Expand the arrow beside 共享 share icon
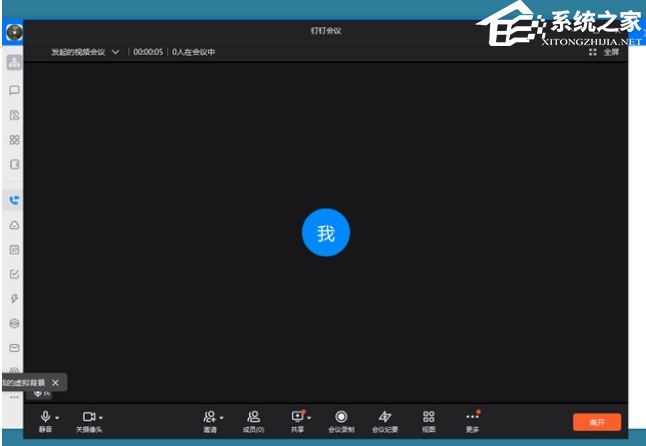The height and width of the screenshot is (446, 646). click(x=309, y=418)
